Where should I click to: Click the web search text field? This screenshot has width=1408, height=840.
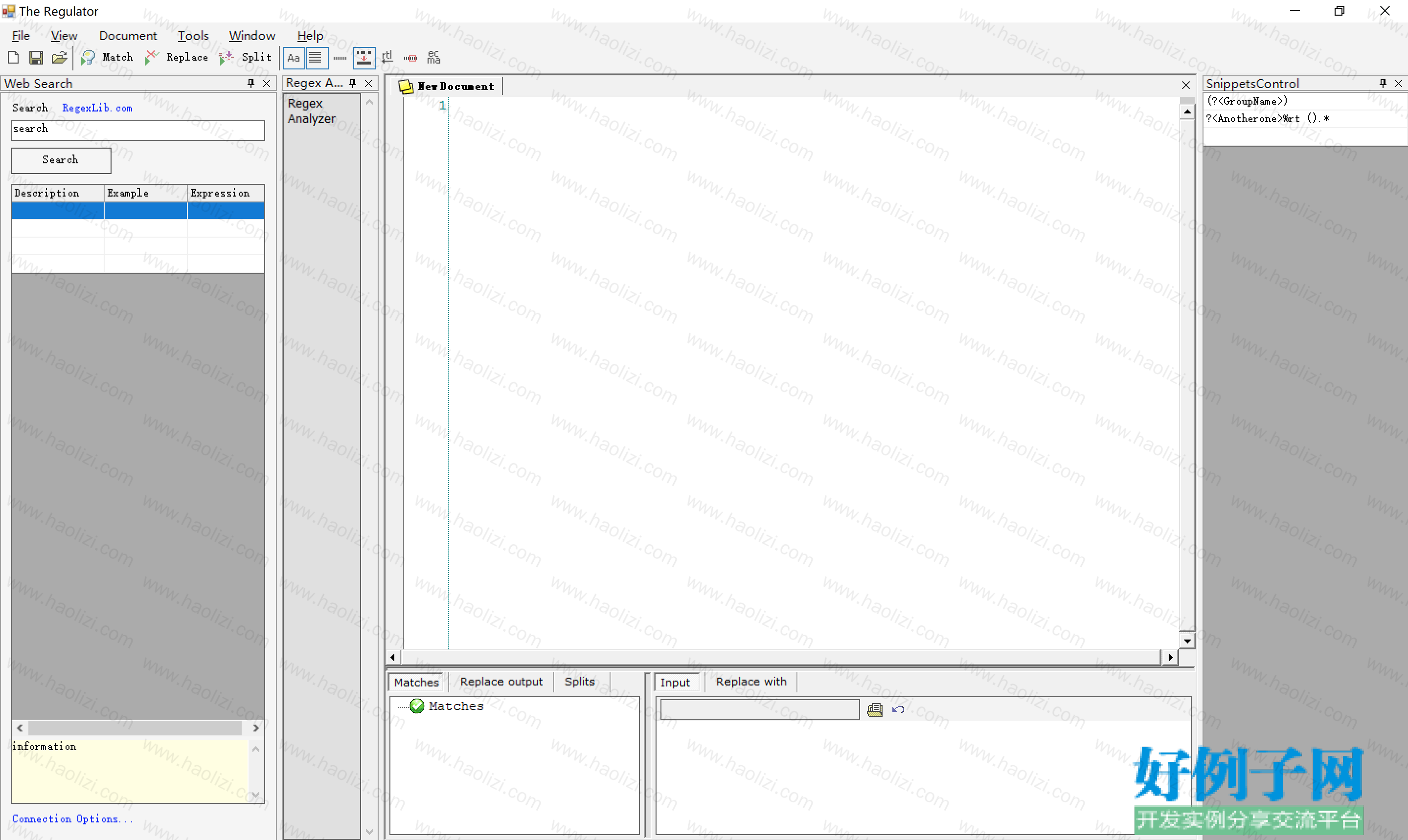coord(137,130)
